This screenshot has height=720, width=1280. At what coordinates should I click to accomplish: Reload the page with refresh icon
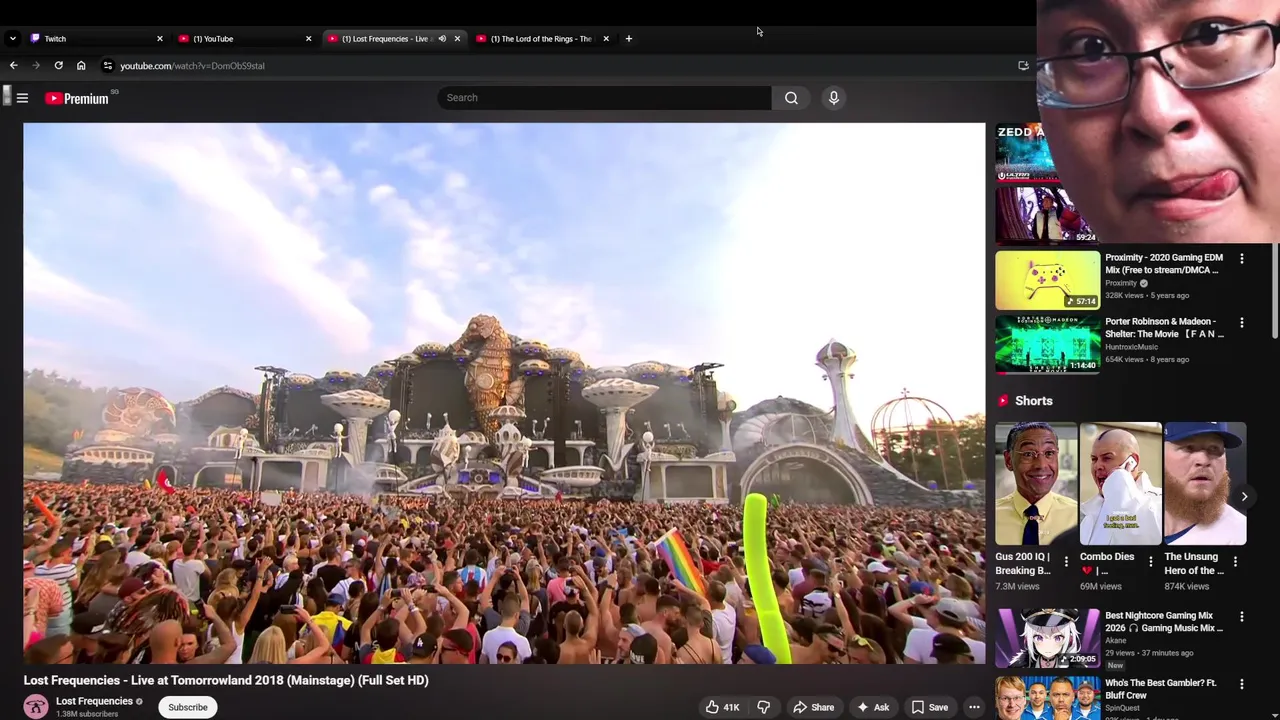(59, 66)
